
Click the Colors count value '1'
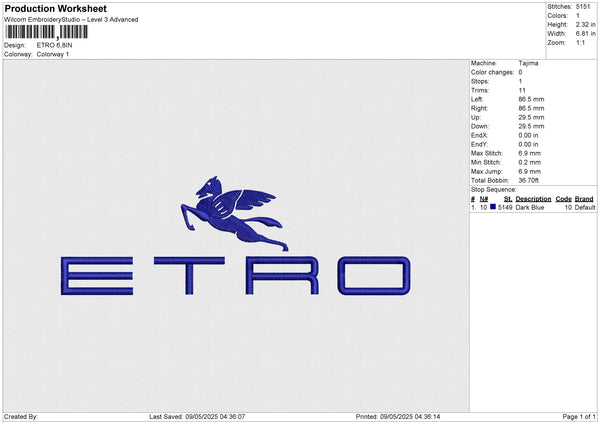point(578,16)
